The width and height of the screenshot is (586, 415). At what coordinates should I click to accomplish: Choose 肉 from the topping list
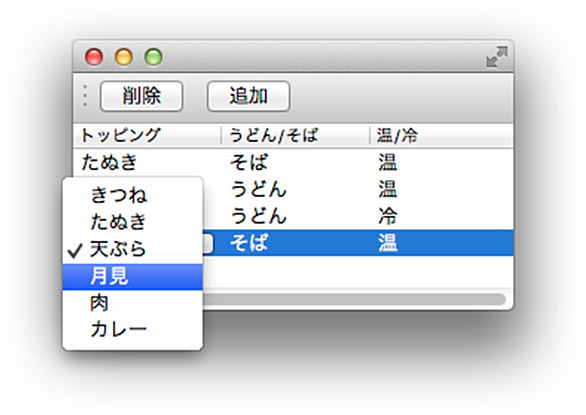133,303
